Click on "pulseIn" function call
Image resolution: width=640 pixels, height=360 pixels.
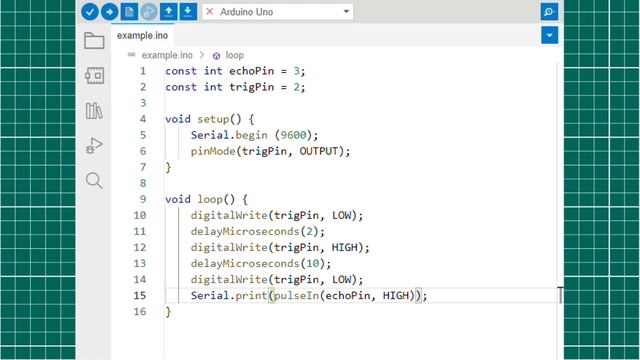point(296,296)
